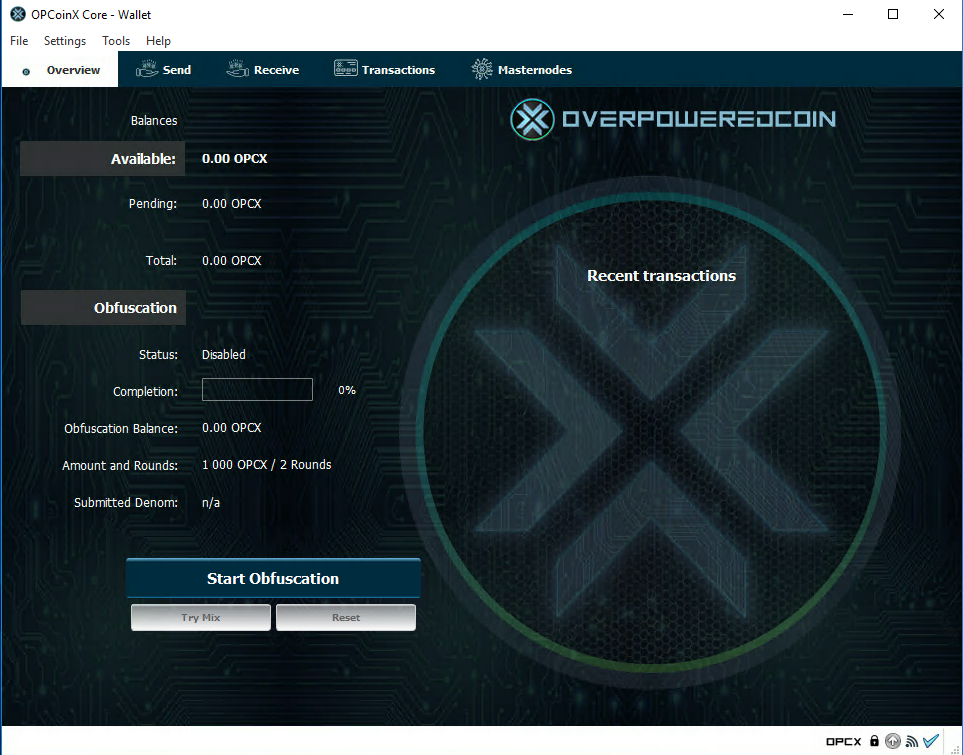This screenshot has height=755, width=963.
Task: Go to the Receive tab
Action: tap(263, 70)
